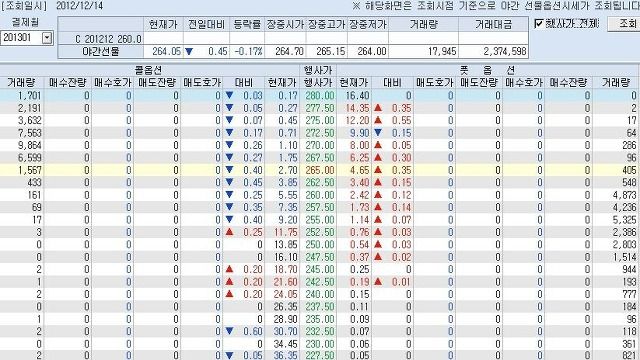Select the strike price 262.50 cell
Screen dimensions: 640x360
tap(319, 182)
